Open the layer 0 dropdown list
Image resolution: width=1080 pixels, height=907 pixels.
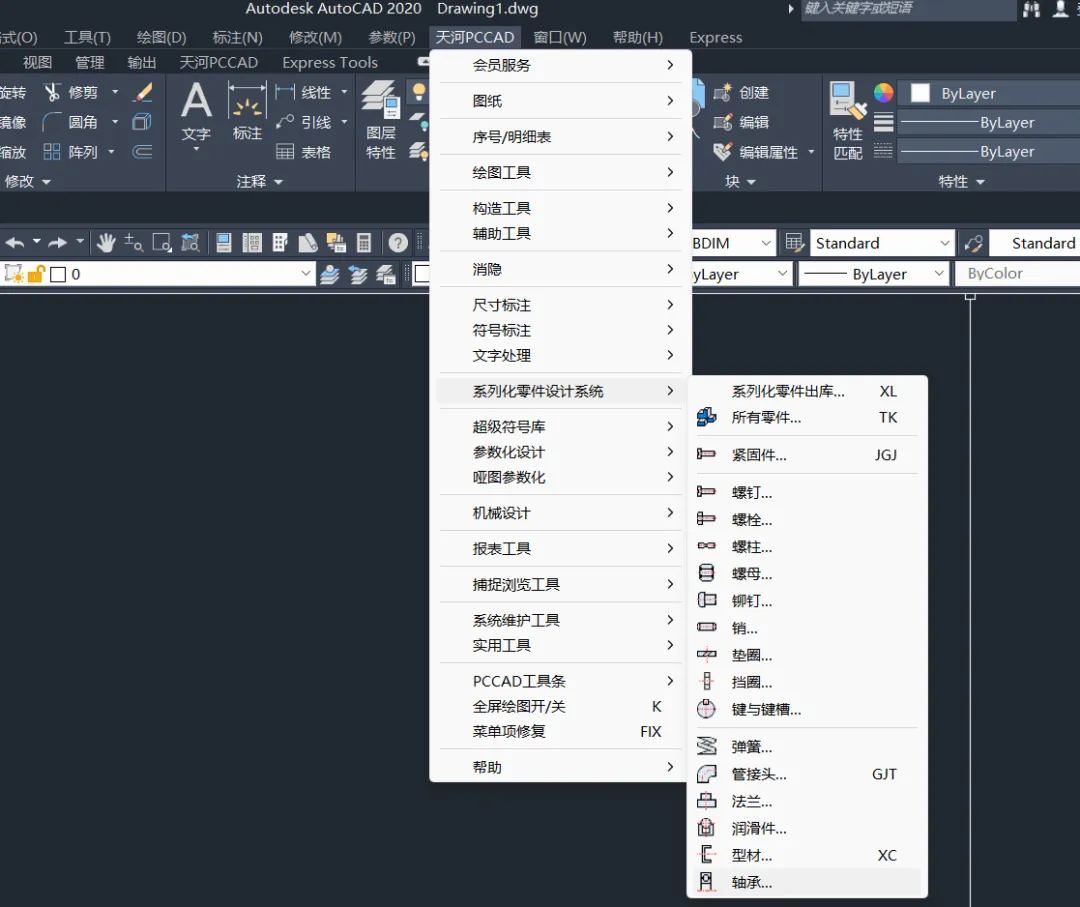tap(305, 273)
